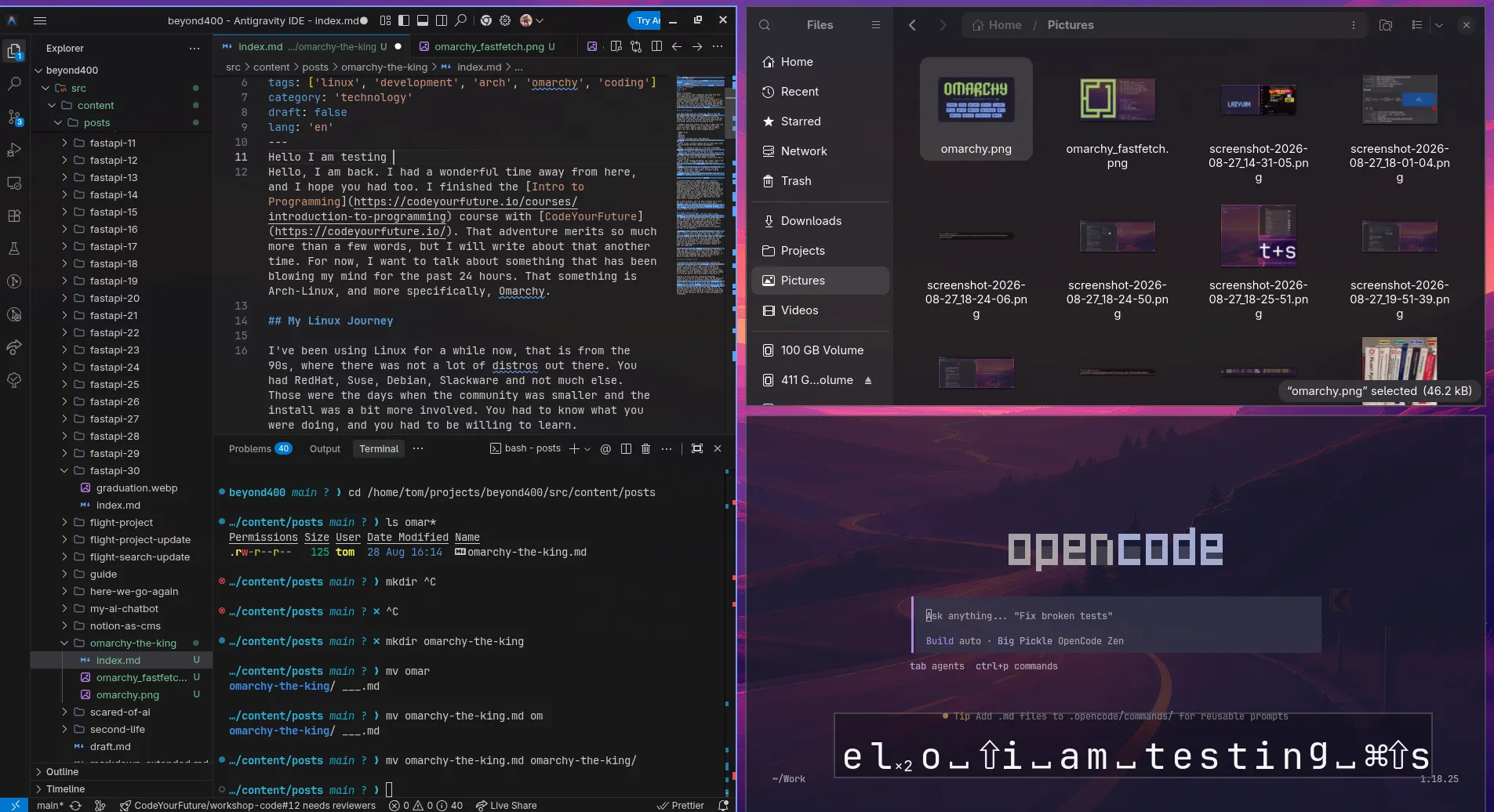Image resolution: width=1494 pixels, height=812 pixels.
Task: Switch to the Output panel tab
Action: pos(325,449)
